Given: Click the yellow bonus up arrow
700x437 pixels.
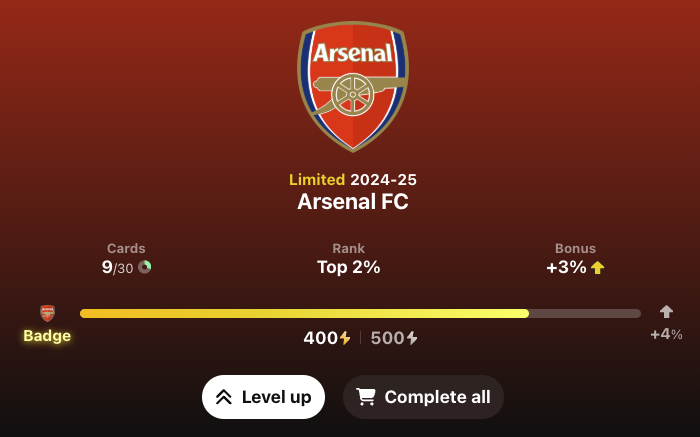Looking at the screenshot, I should (597, 267).
